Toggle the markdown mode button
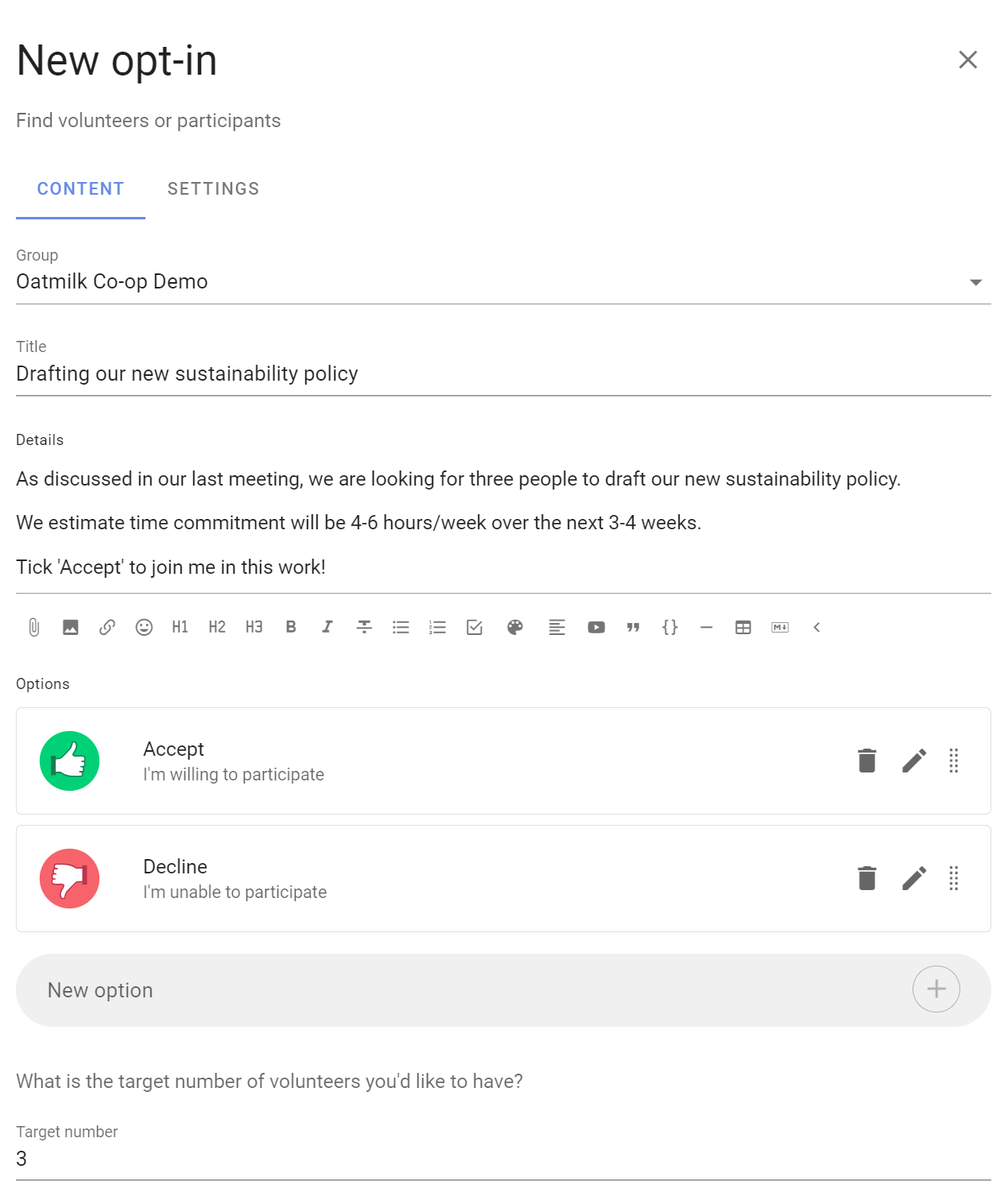The image size is (1004, 1204). (x=780, y=627)
